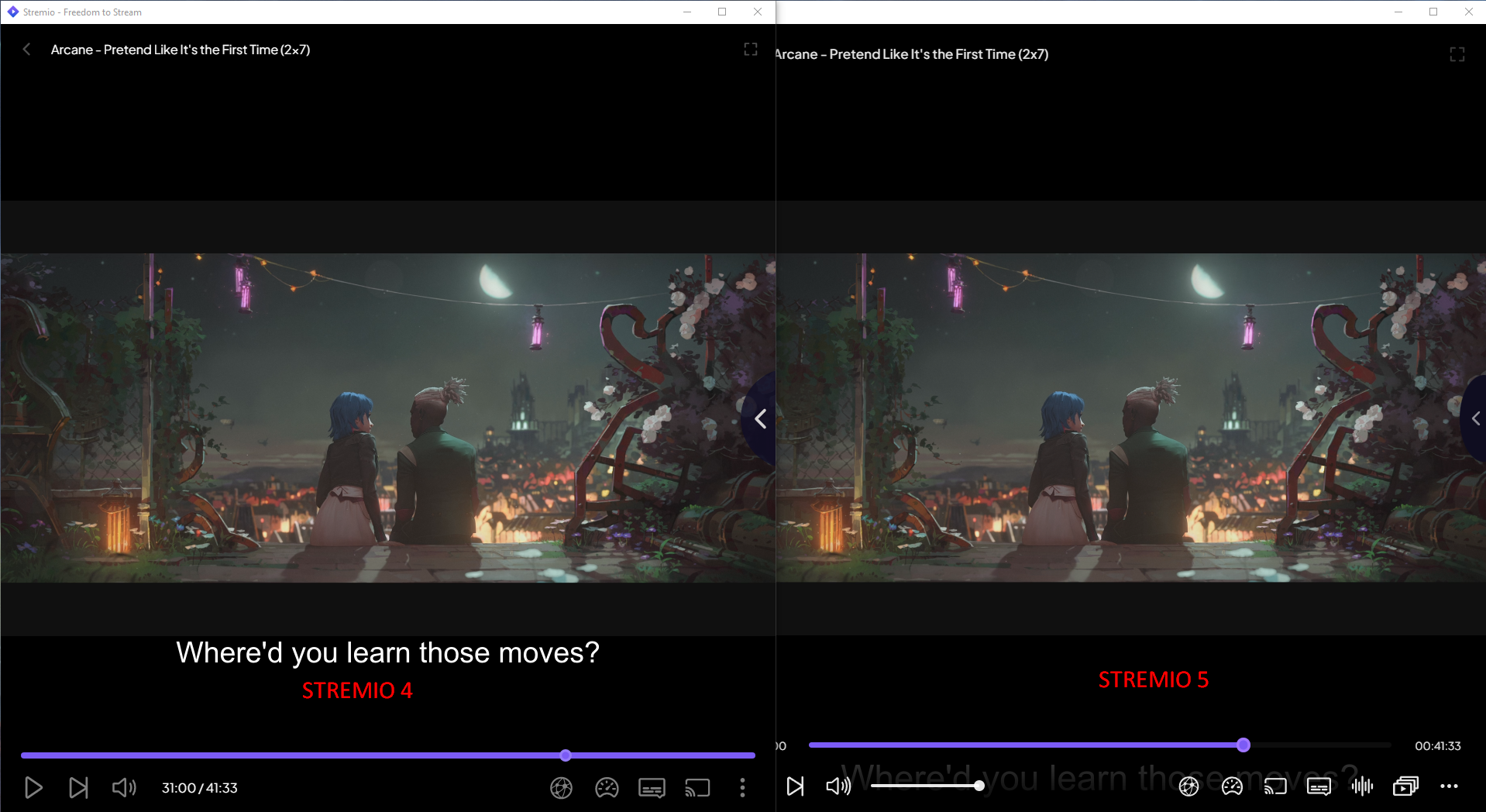1486x812 pixels.
Task: Click Stremio 5 episode title text
Action: point(912,54)
